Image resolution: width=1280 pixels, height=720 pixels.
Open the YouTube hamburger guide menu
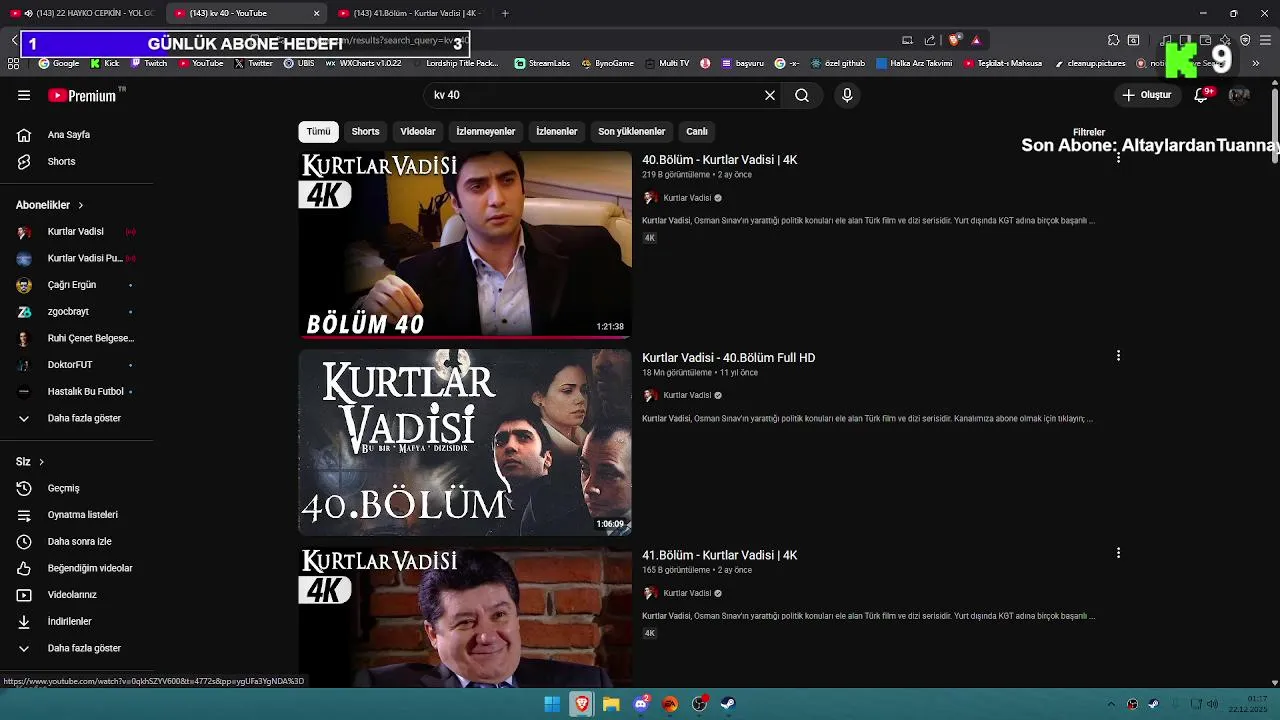click(24, 95)
